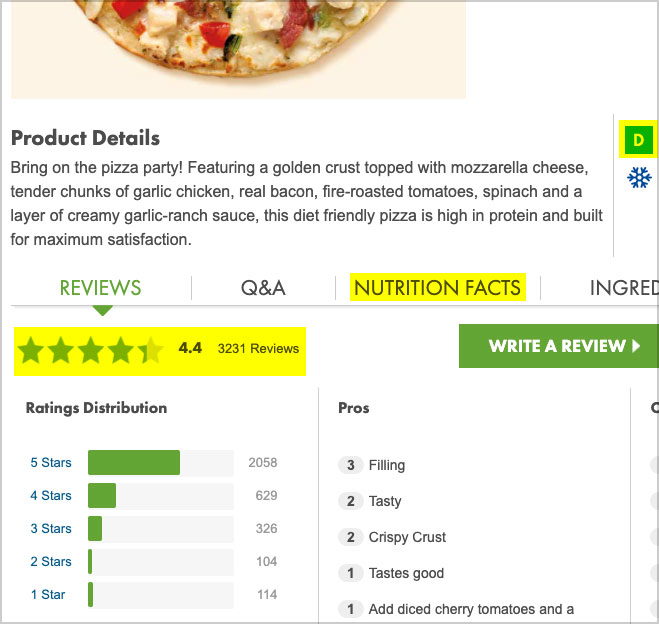Open the Reviews tab

(100, 288)
